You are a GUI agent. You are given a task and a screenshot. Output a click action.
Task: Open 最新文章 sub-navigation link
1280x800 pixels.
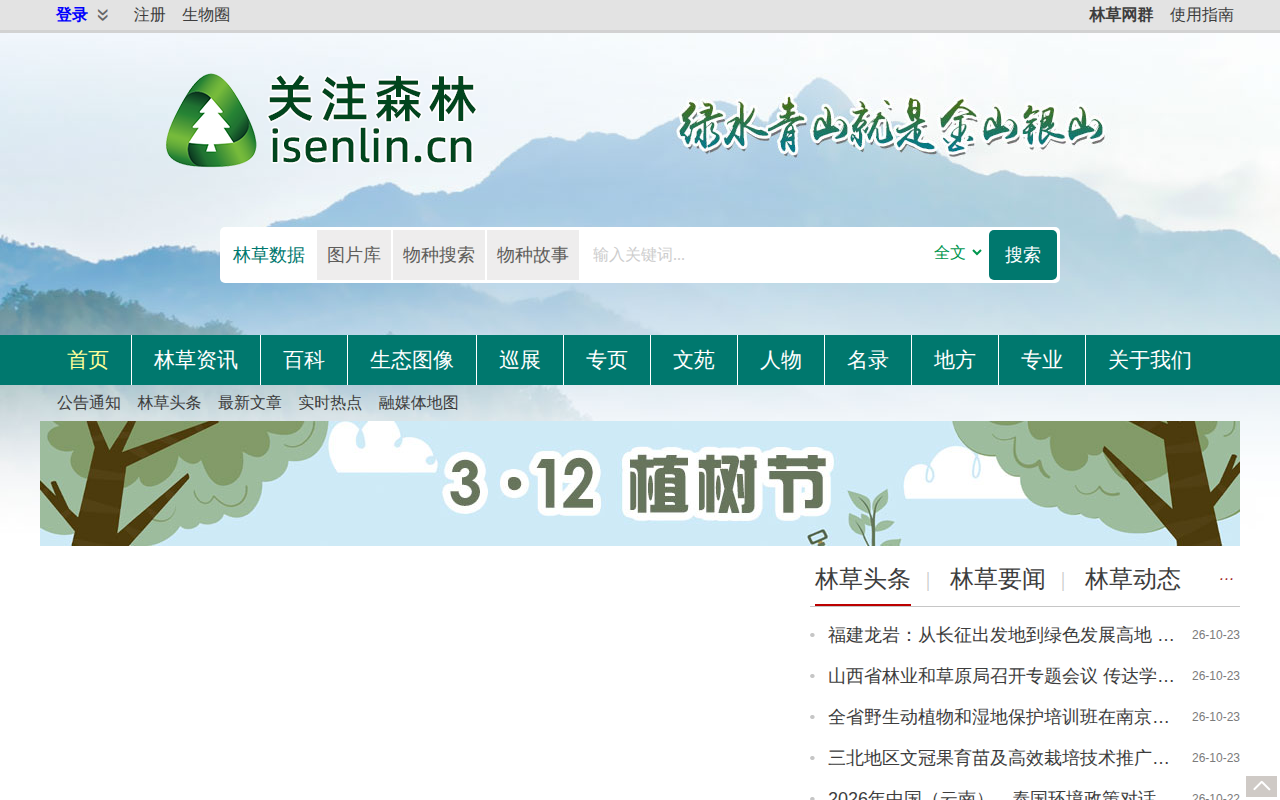click(250, 403)
